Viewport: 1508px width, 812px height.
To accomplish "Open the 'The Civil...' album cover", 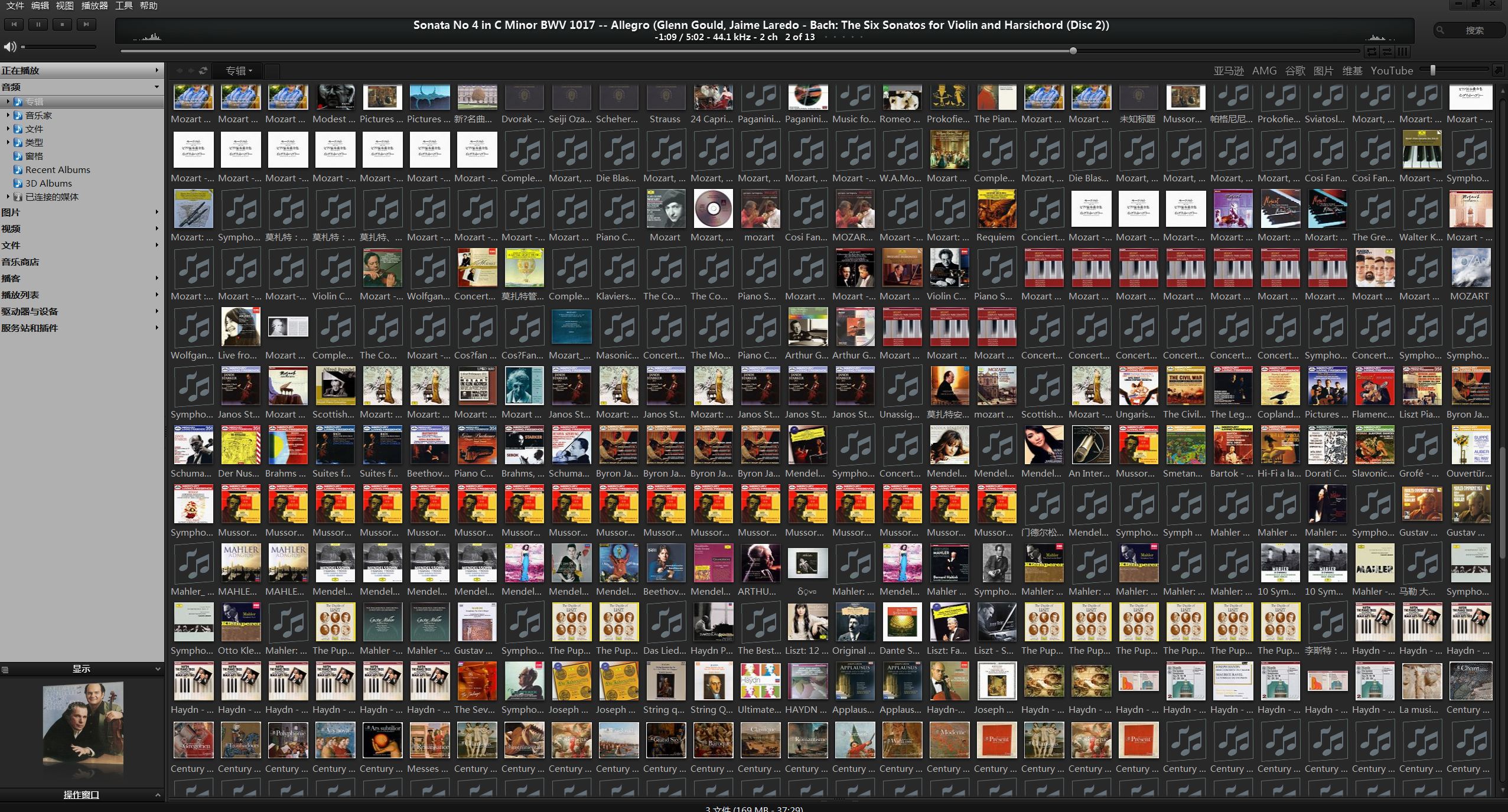I will pyautogui.click(x=1185, y=386).
